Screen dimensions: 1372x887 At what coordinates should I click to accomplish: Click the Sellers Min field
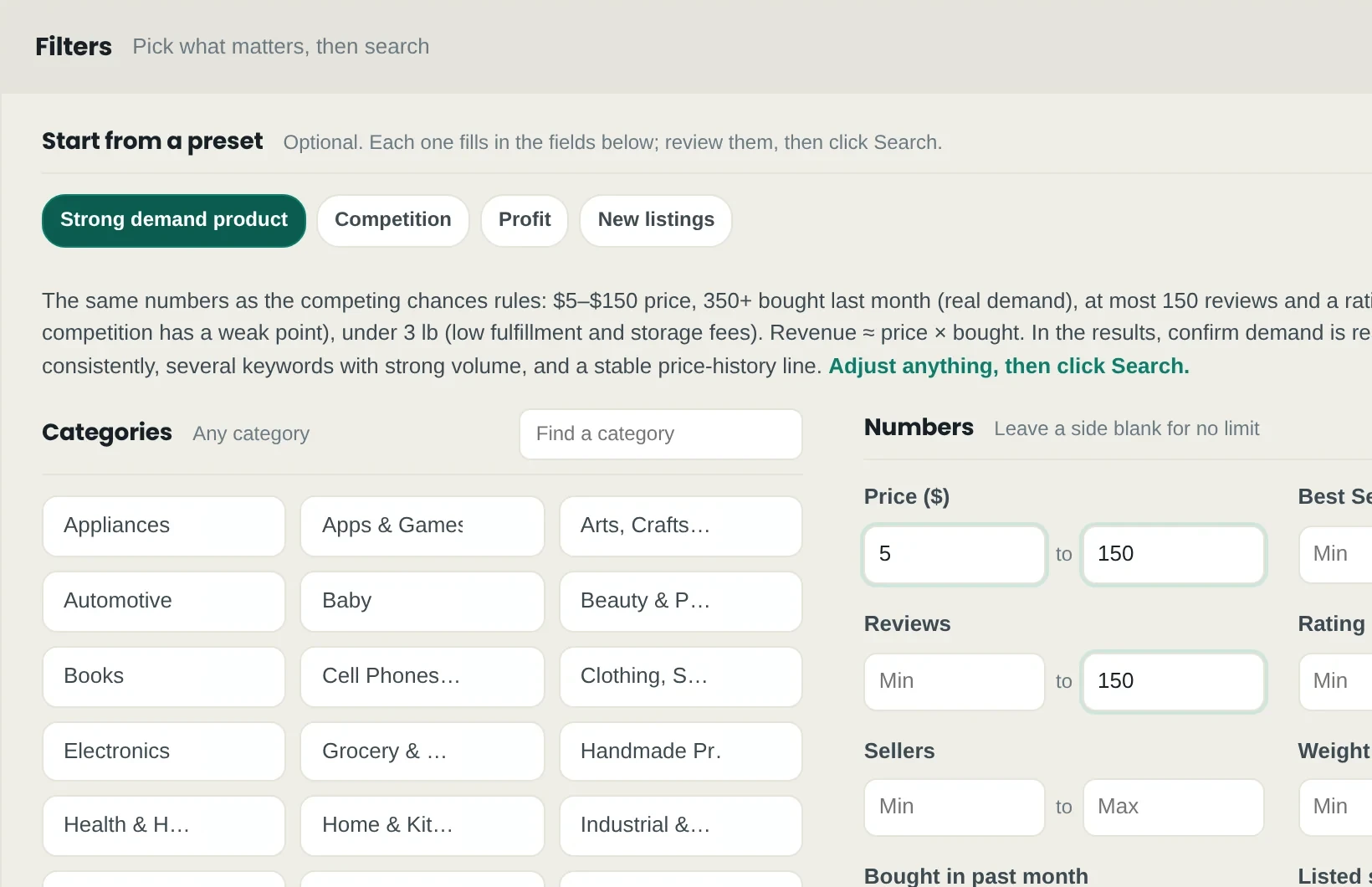click(x=955, y=808)
